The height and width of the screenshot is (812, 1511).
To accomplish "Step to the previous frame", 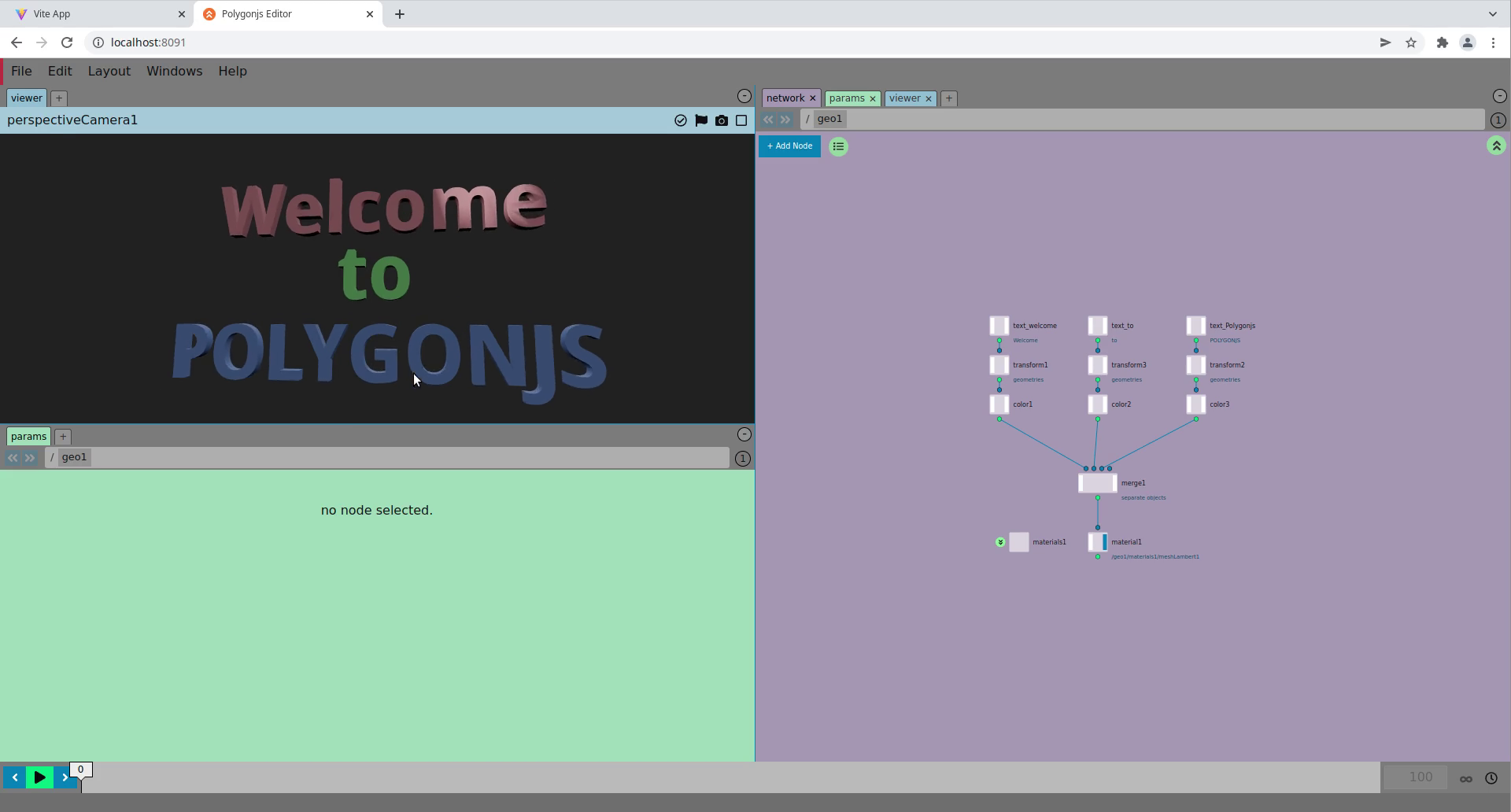I will 14,777.
